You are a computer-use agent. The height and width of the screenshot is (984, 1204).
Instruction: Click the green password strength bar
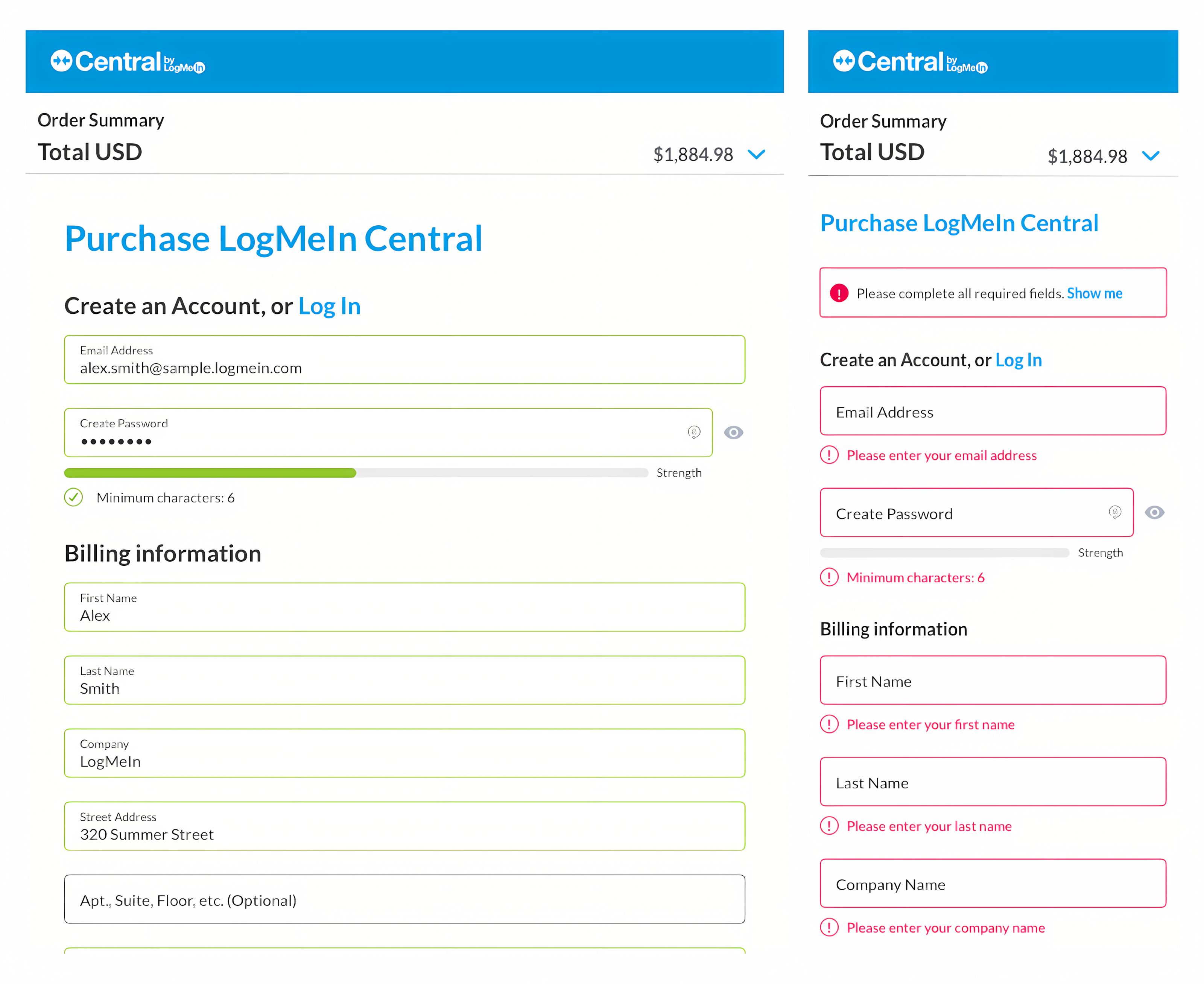coord(210,473)
